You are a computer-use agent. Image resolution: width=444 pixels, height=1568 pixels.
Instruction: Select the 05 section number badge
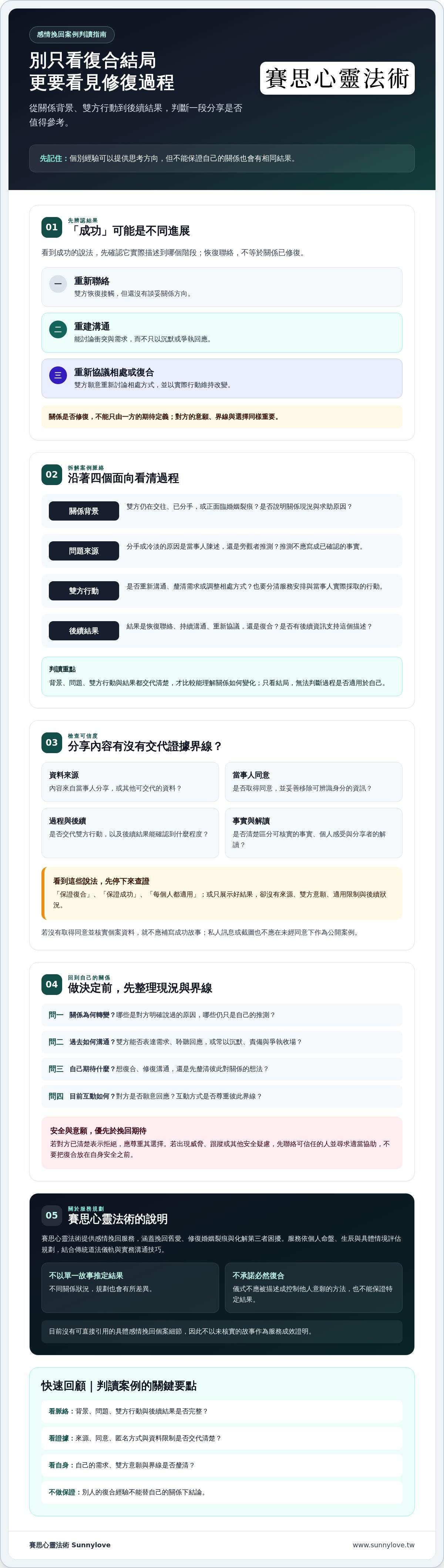(52, 1215)
